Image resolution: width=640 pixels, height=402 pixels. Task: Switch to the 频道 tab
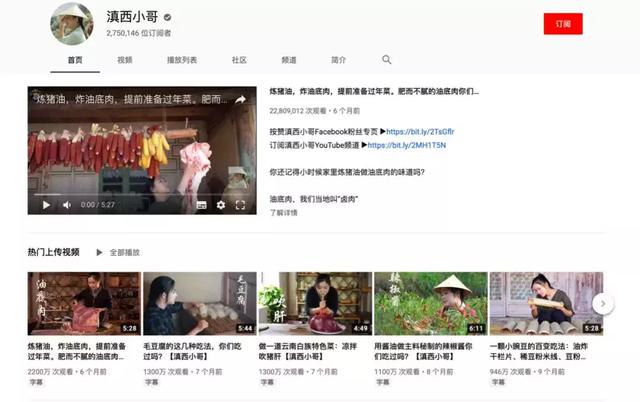(289, 60)
